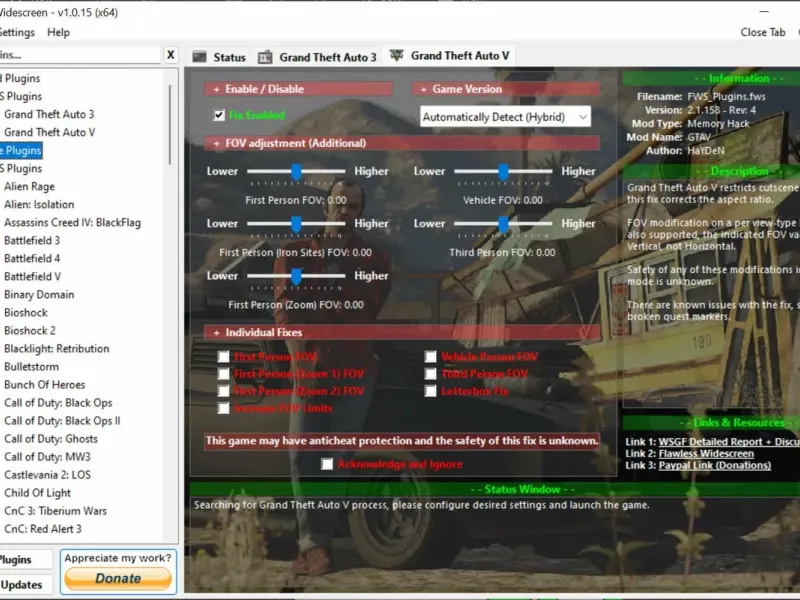Select Binary Domain plugin
Screen dimensions: 800x600
click(x=39, y=294)
